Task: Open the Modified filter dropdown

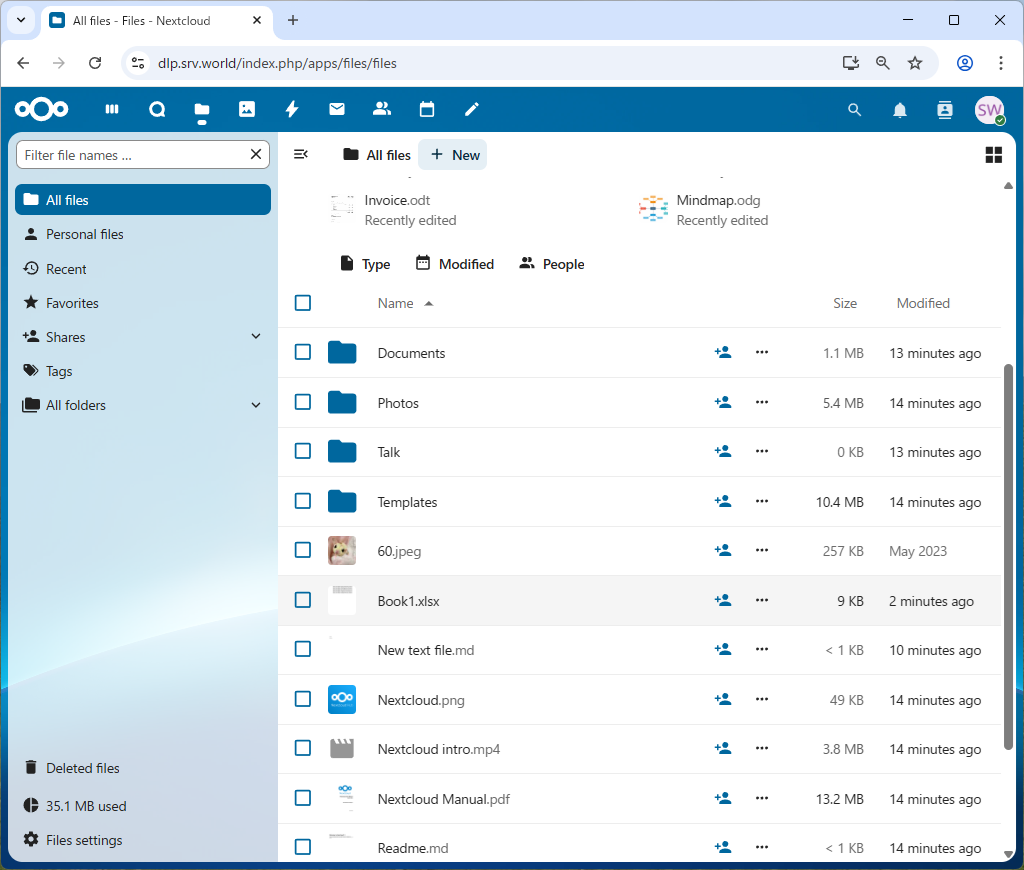Action: point(455,263)
